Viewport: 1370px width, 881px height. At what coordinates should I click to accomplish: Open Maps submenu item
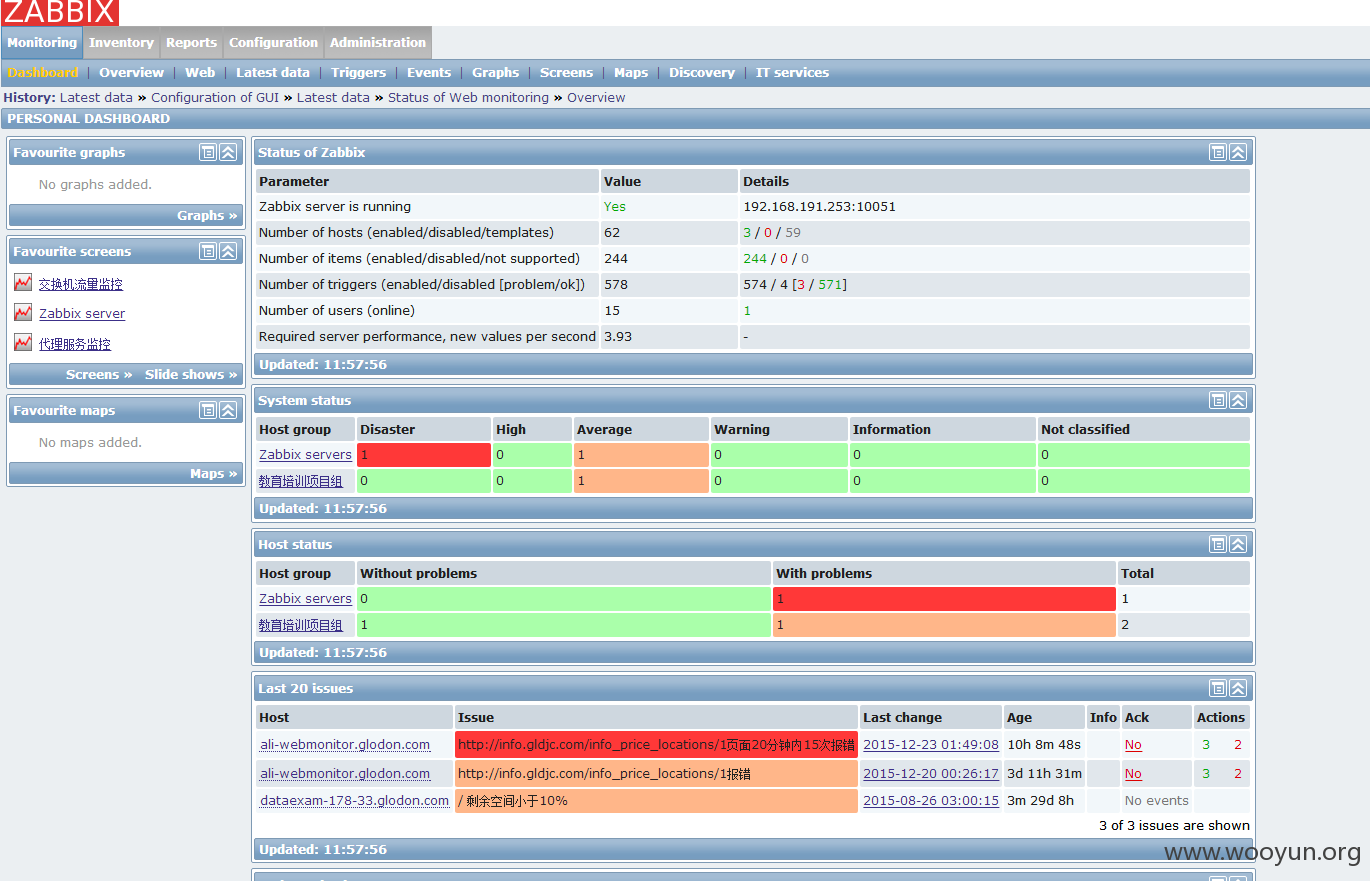point(631,72)
